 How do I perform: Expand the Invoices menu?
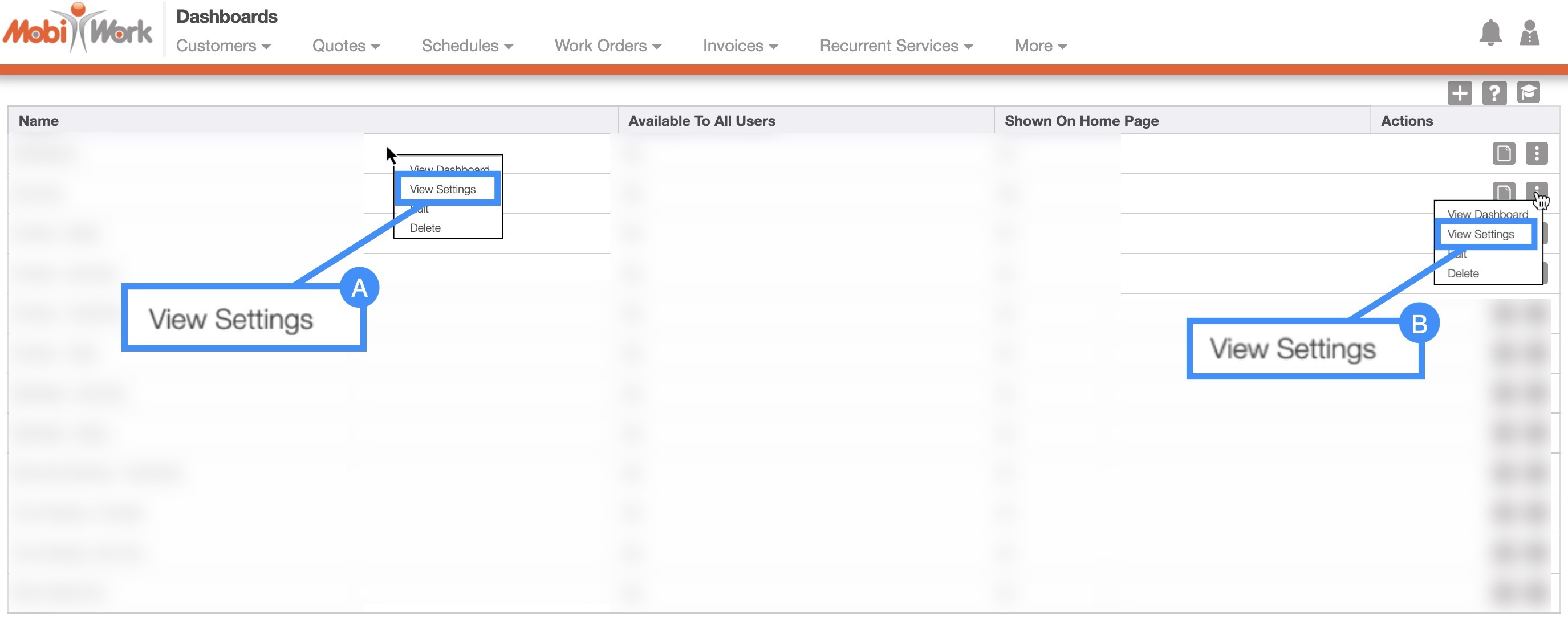[x=740, y=46]
